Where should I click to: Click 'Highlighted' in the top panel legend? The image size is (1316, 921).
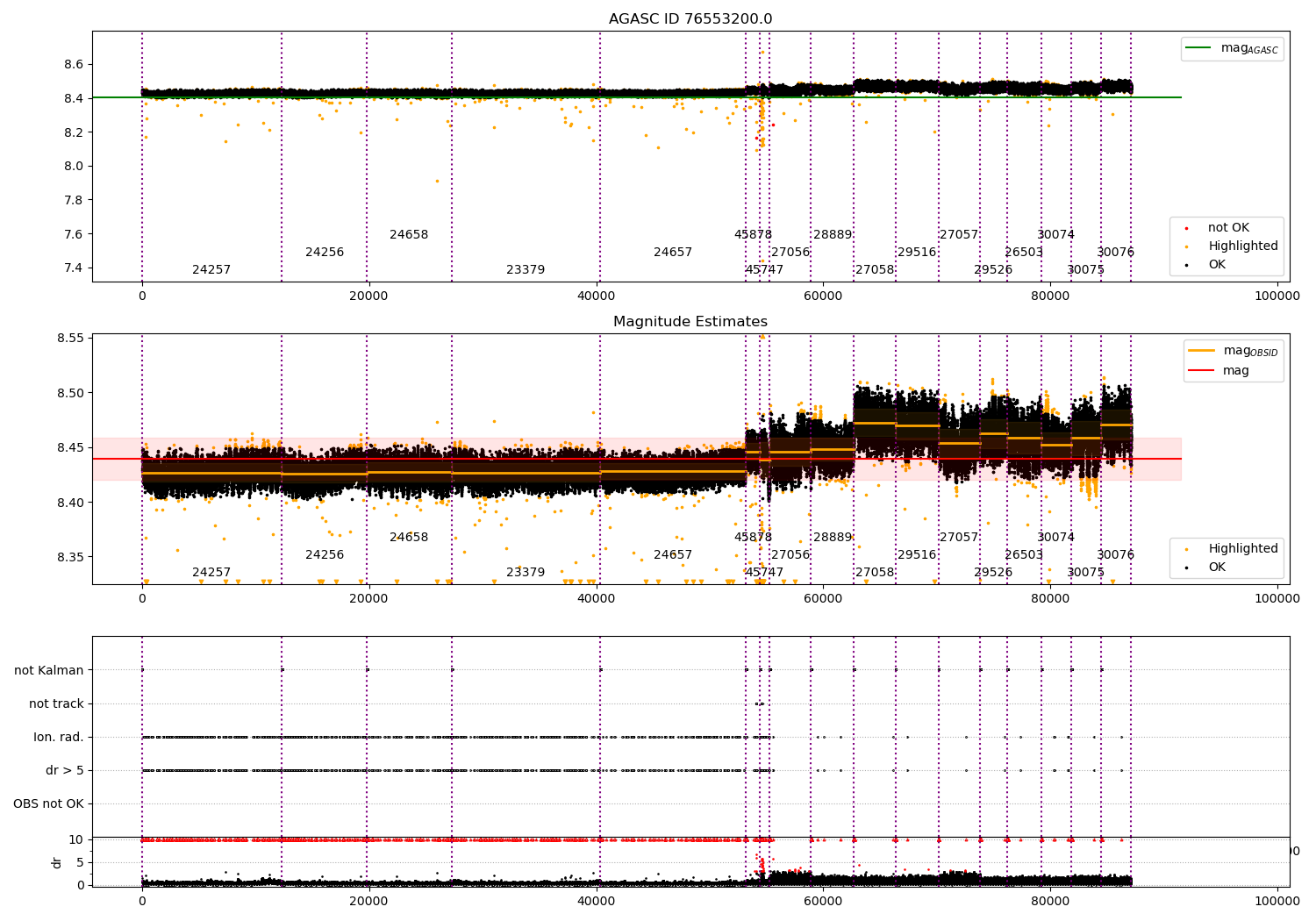click(x=1242, y=246)
